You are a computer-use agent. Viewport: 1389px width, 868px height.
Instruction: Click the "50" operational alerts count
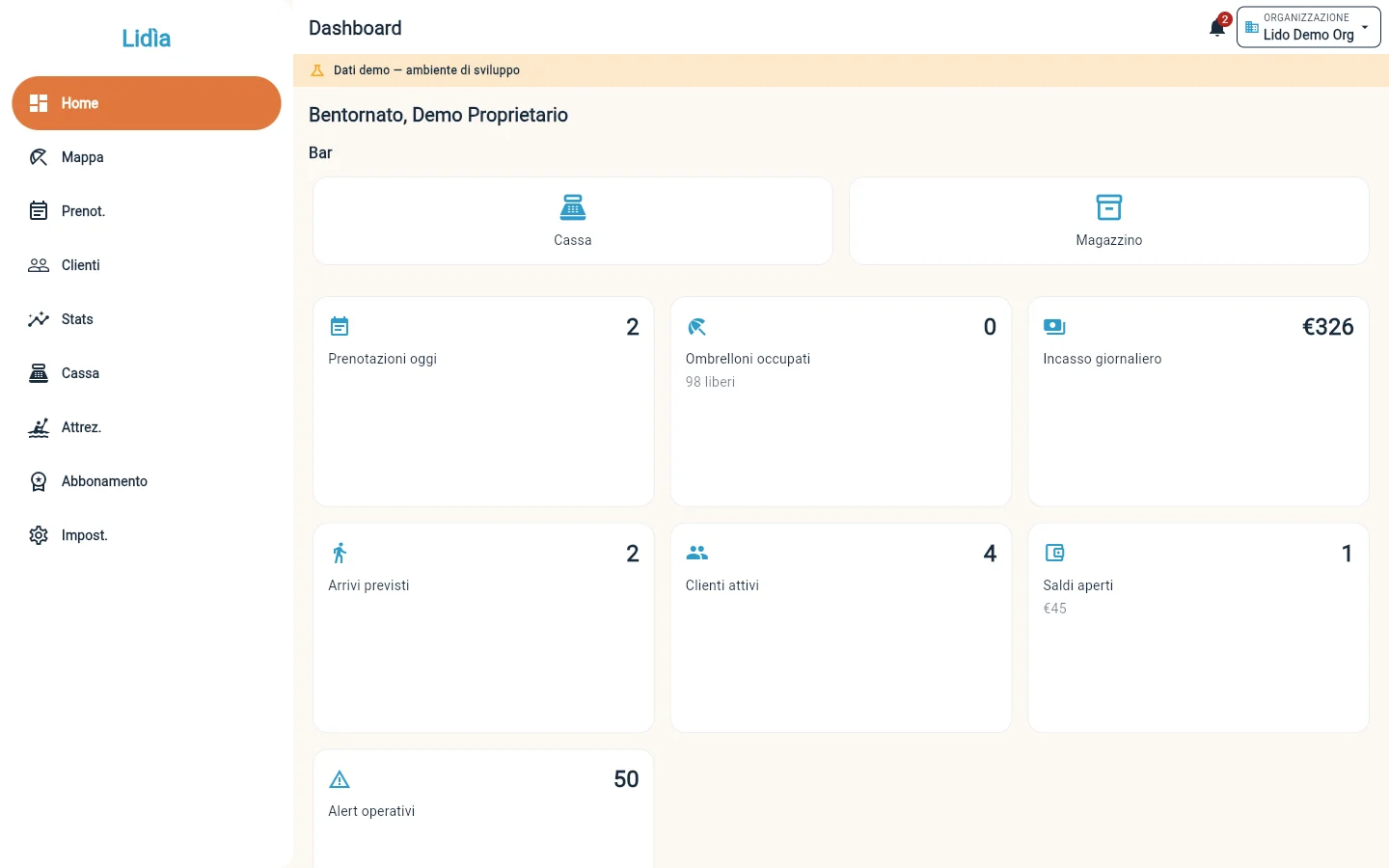coord(626,779)
